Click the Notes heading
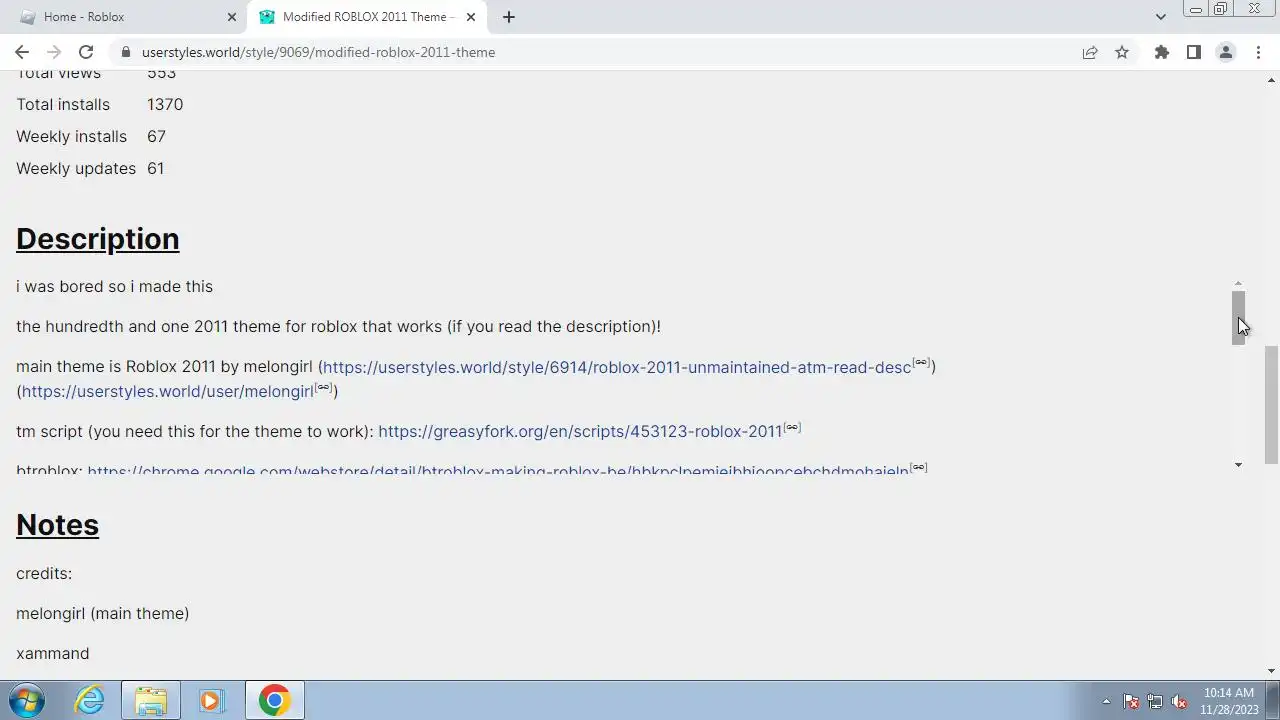Image resolution: width=1280 pixels, height=720 pixels. (57, 525)
